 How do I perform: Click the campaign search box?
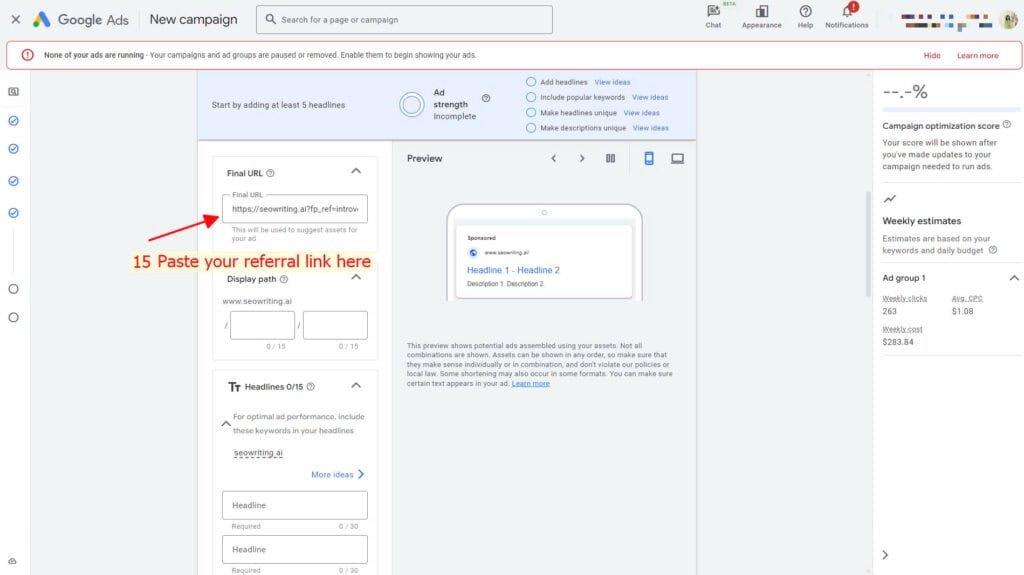click(x=404, y=20)
